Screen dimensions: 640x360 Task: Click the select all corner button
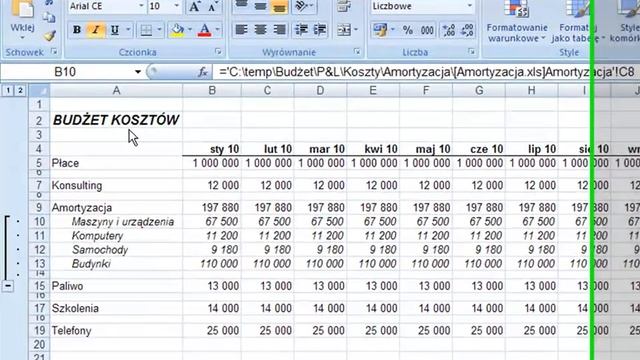coord(39,90)
